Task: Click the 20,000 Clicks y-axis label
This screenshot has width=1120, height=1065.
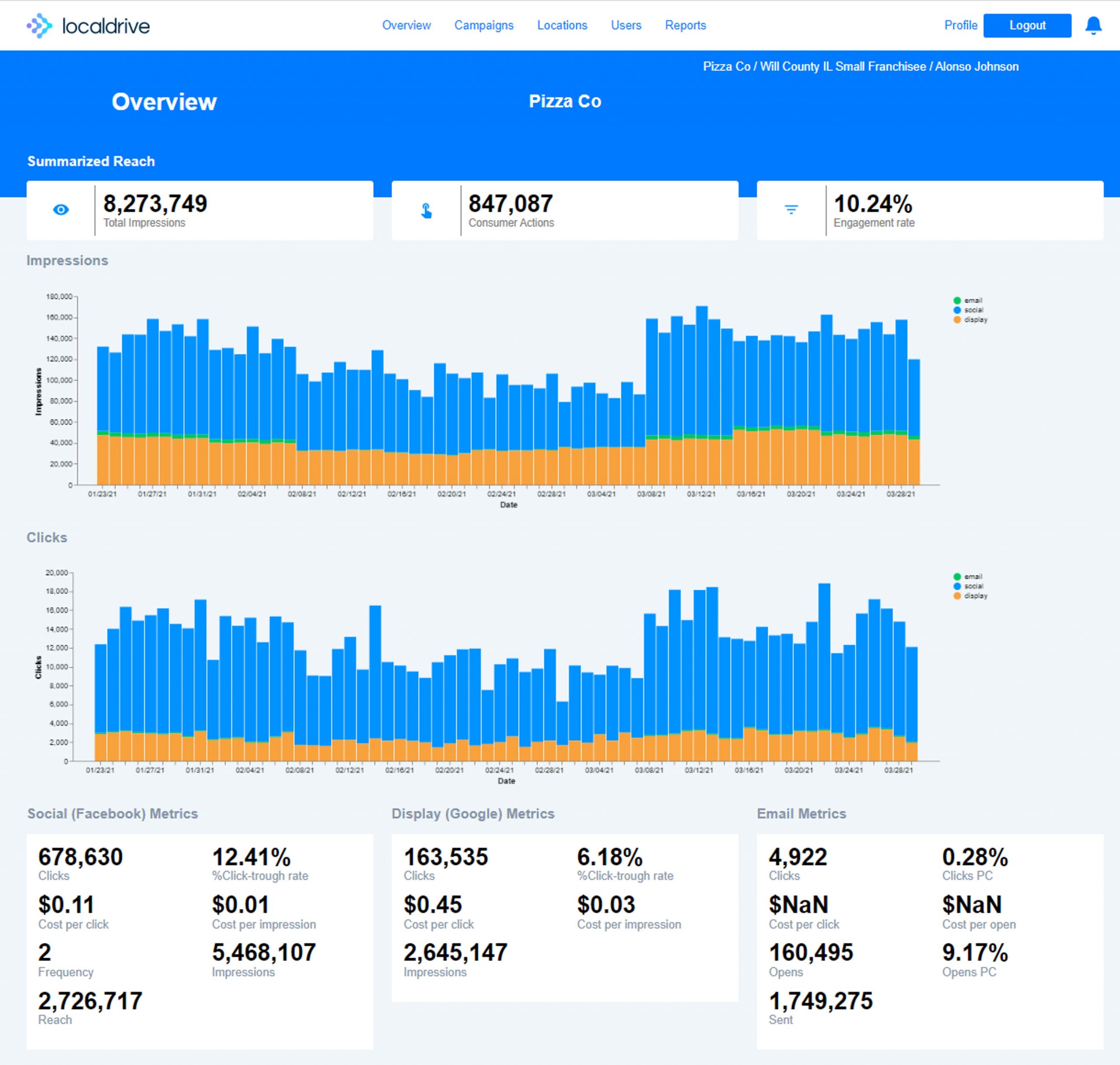Action: (56, 572)
